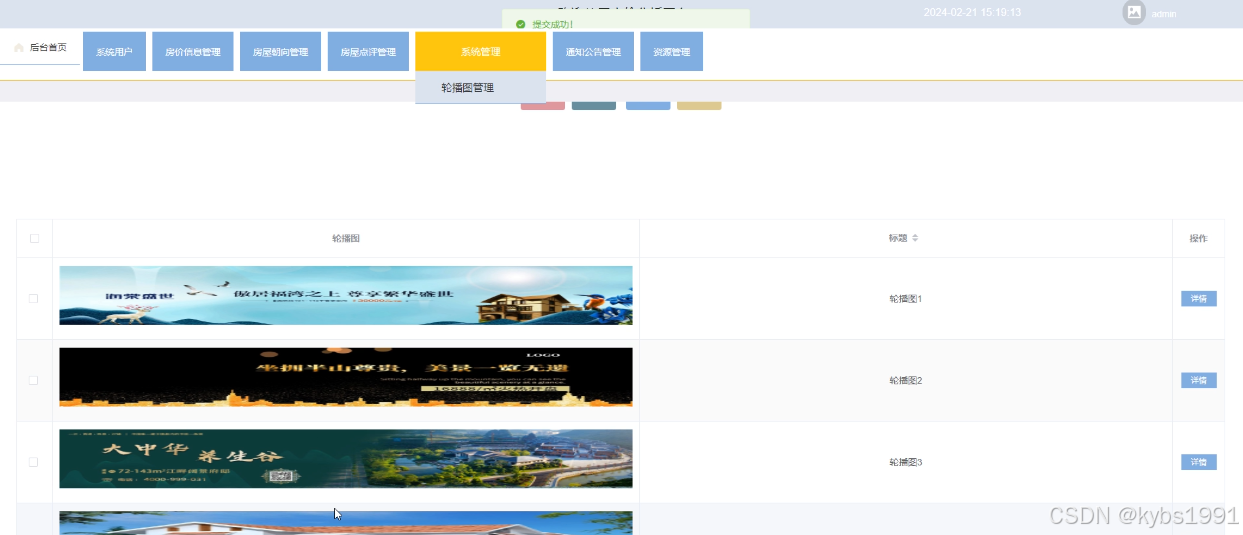Open the 轮播图1 banner thumbnail
This screenshot has height=535, width=1243.
pos(346,295)
